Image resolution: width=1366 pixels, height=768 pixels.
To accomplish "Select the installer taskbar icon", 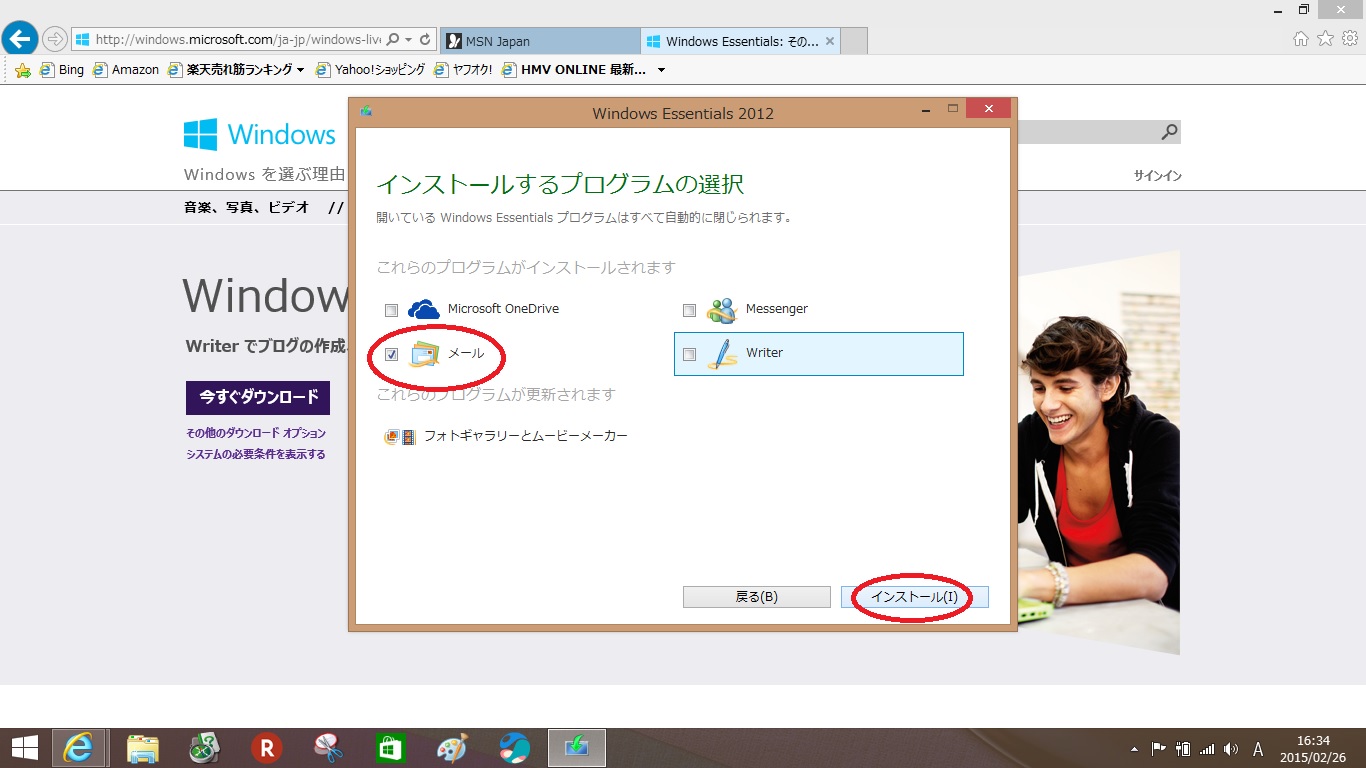I will 576,747.
